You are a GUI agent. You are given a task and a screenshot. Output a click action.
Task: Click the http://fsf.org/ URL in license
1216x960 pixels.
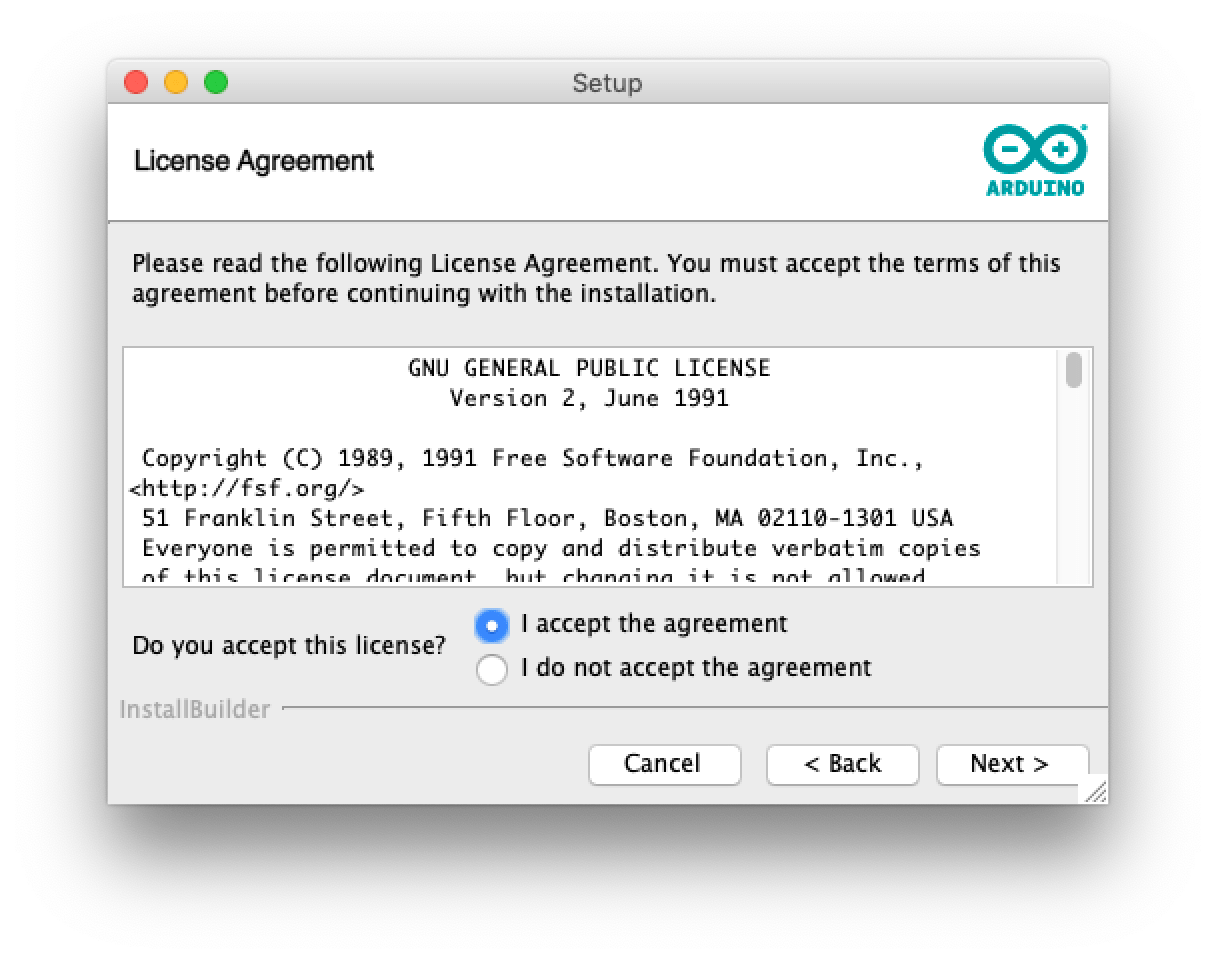coord(247,489)
